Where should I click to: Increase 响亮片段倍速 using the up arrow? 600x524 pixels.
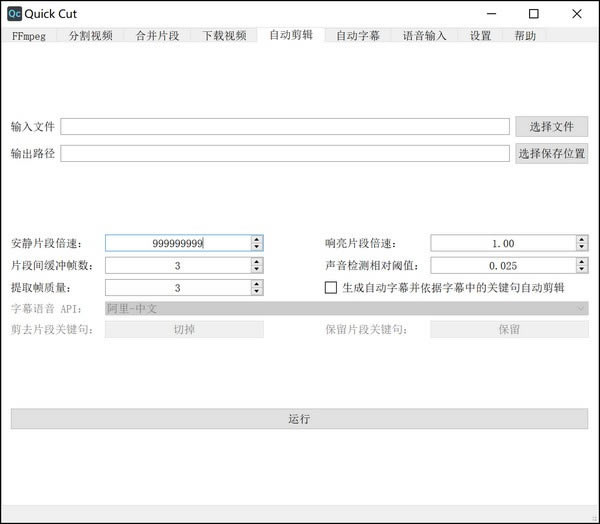[x=582, y=239]
